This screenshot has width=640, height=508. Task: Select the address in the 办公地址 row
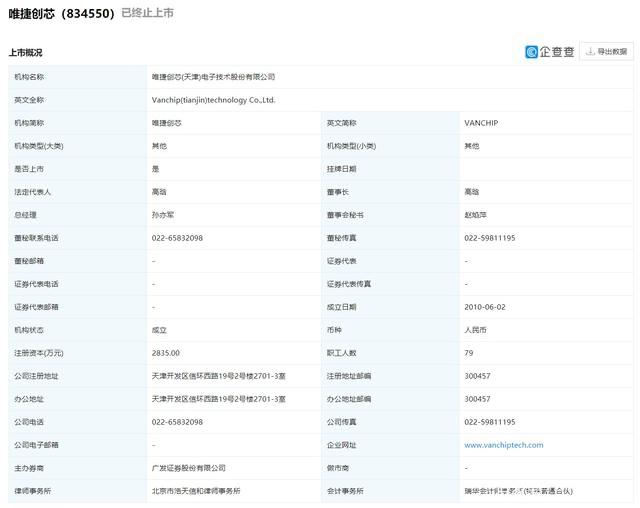[218, 399]
